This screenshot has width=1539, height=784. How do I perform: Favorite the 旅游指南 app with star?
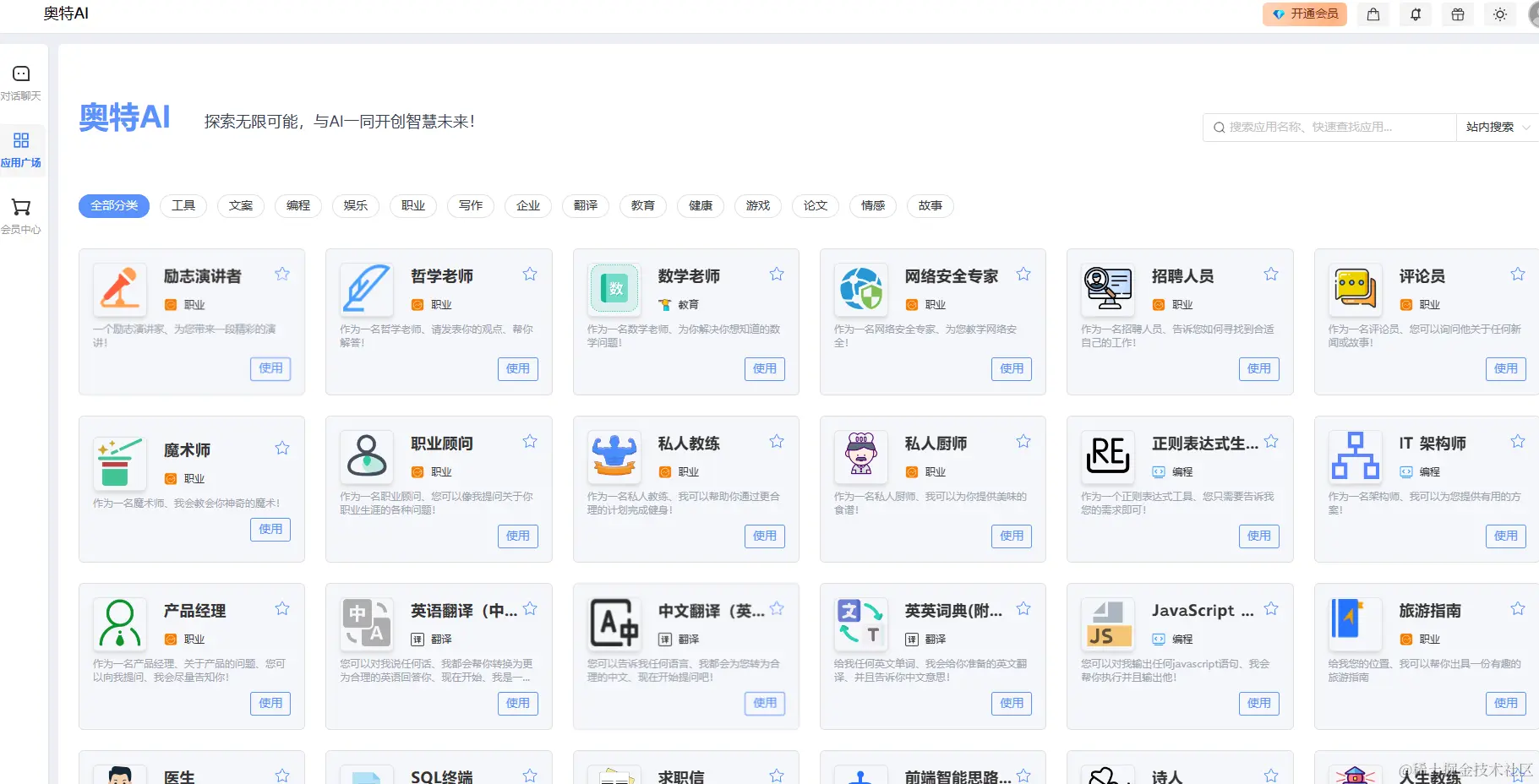pos(1518,608)
